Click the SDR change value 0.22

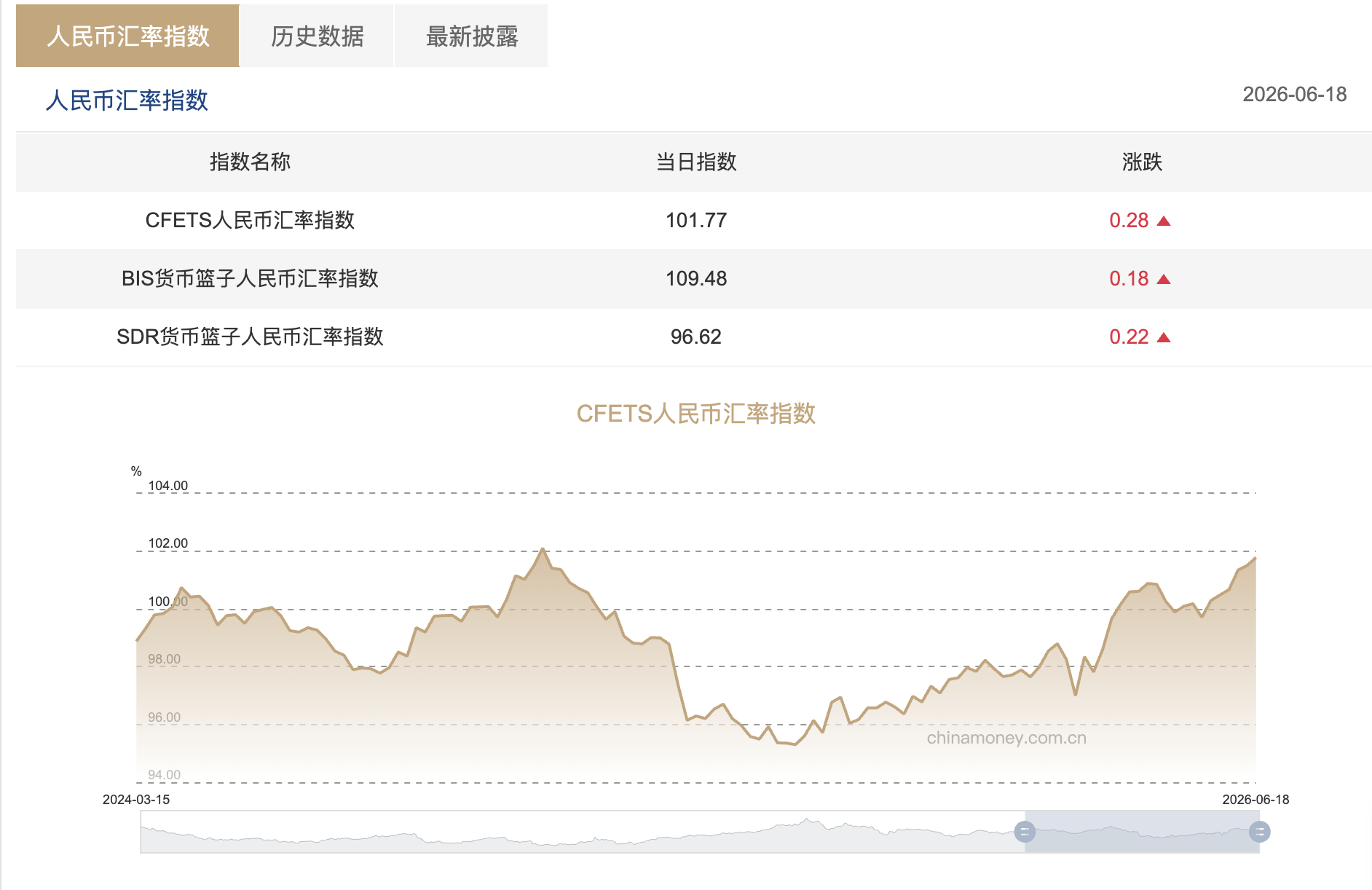point(1129,336)
